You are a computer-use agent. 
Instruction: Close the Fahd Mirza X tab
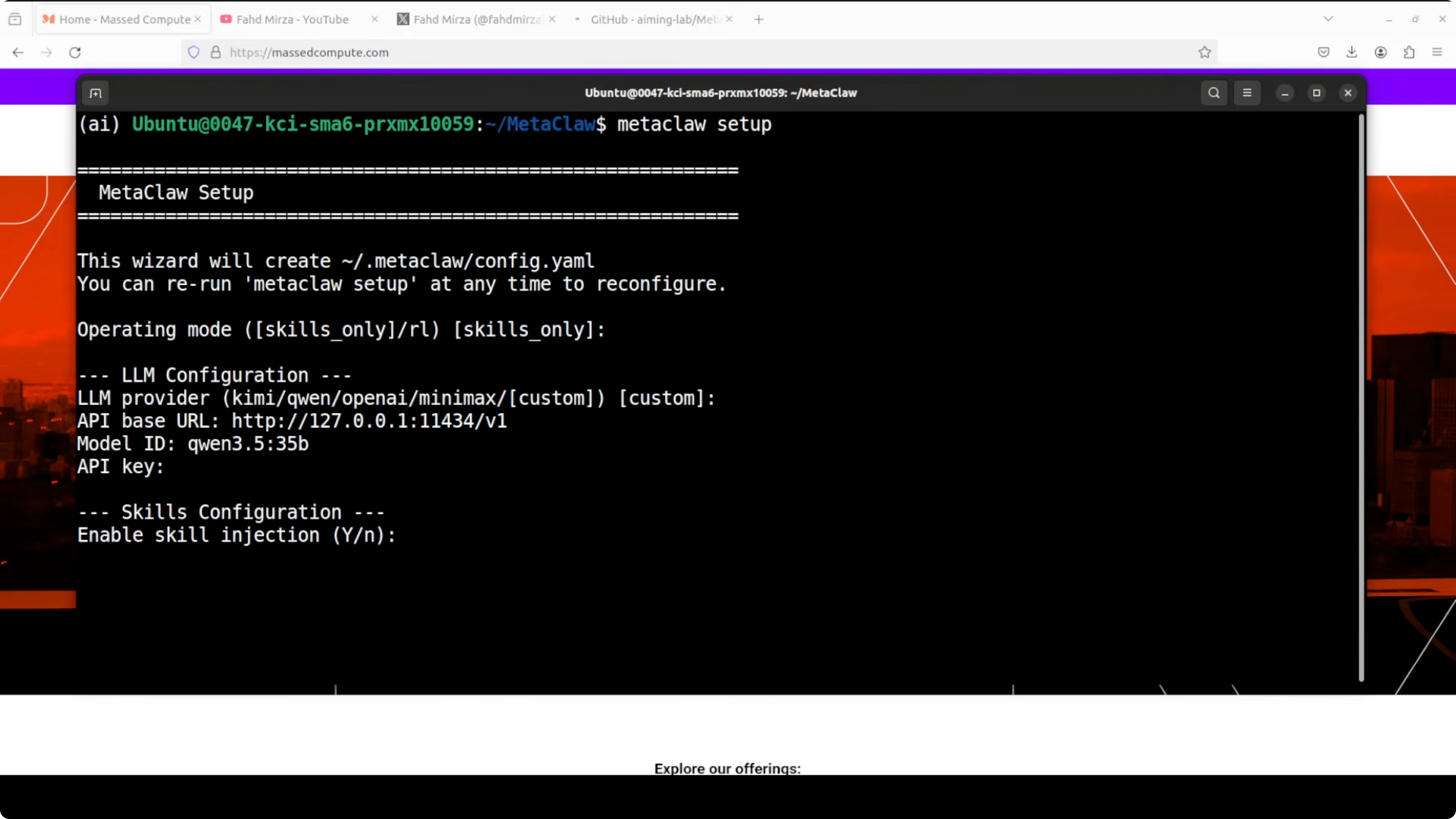pos(552,19)
